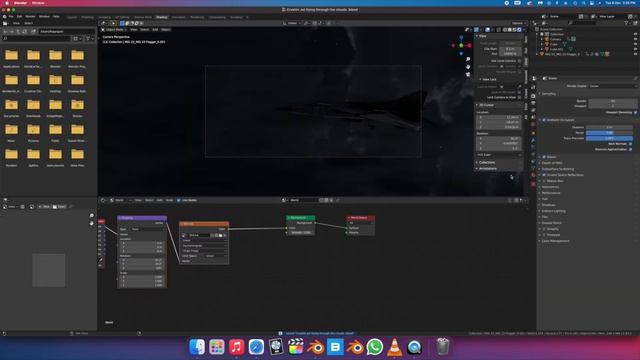Open the Music app in the Dock

point(236,347)
